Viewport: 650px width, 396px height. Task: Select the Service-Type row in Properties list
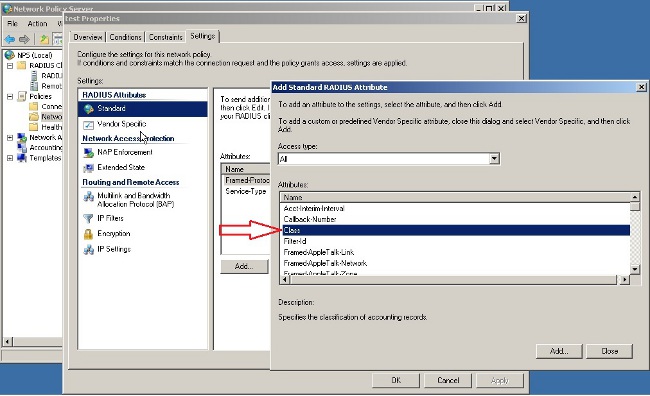pyautogui.click(x=246, y=191)
